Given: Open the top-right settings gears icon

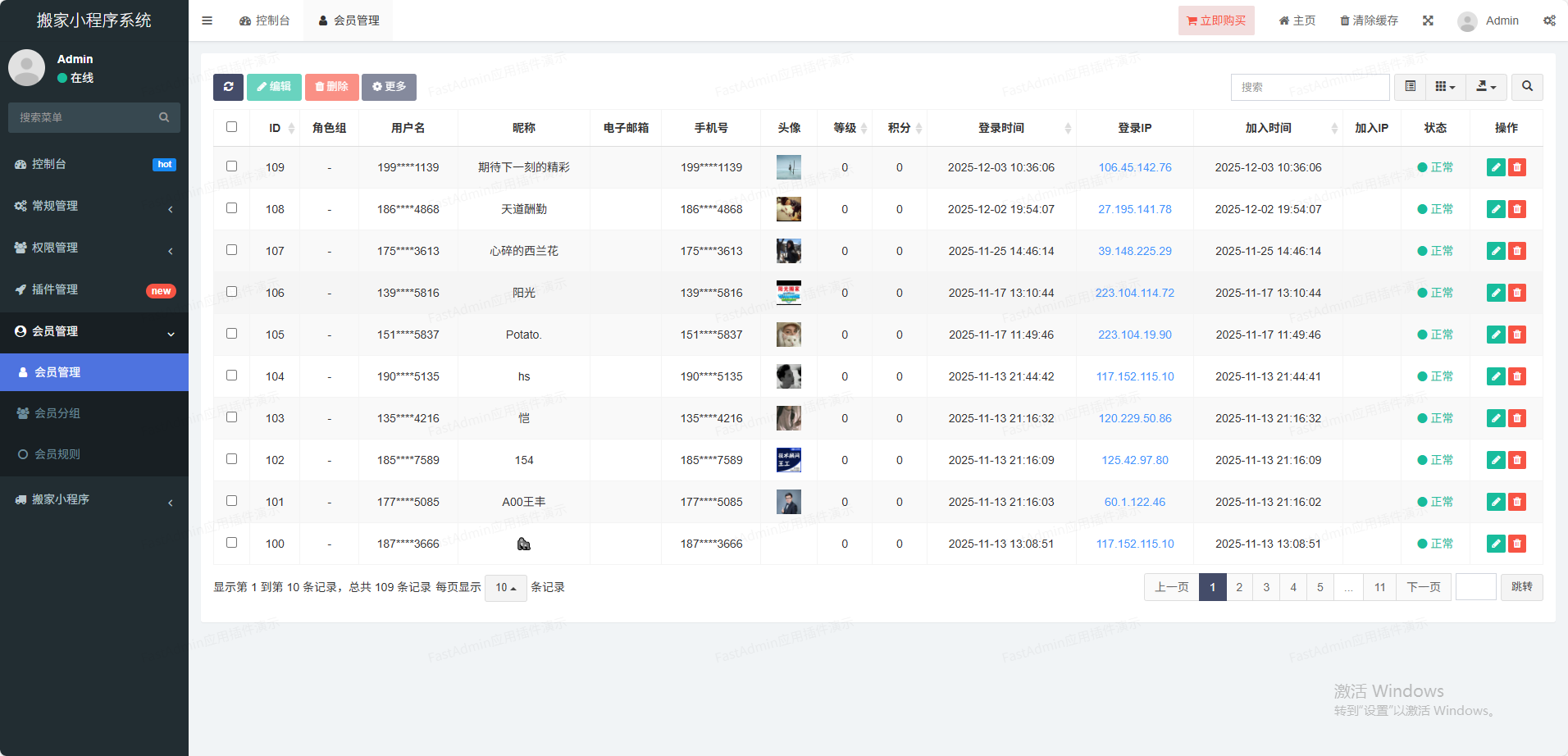Looking at the screenshot, I should 1548,20.
